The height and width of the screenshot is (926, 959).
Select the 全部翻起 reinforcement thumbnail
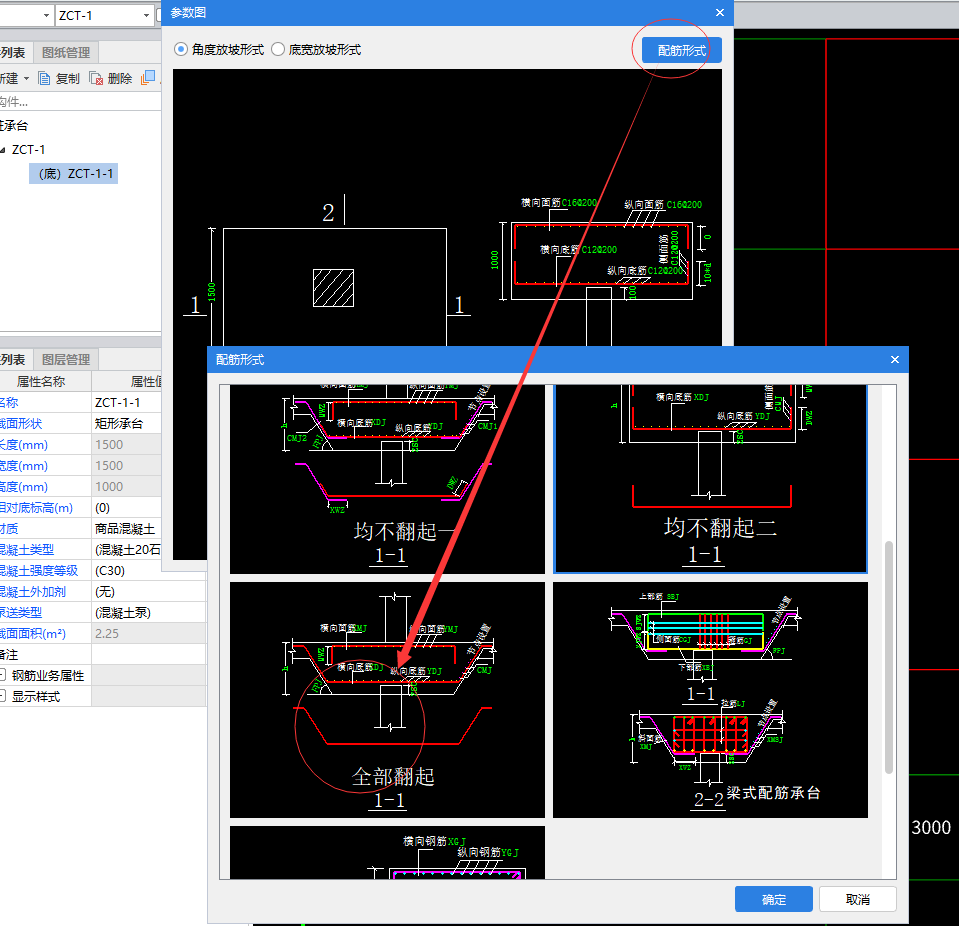click(x=387, y=700)
